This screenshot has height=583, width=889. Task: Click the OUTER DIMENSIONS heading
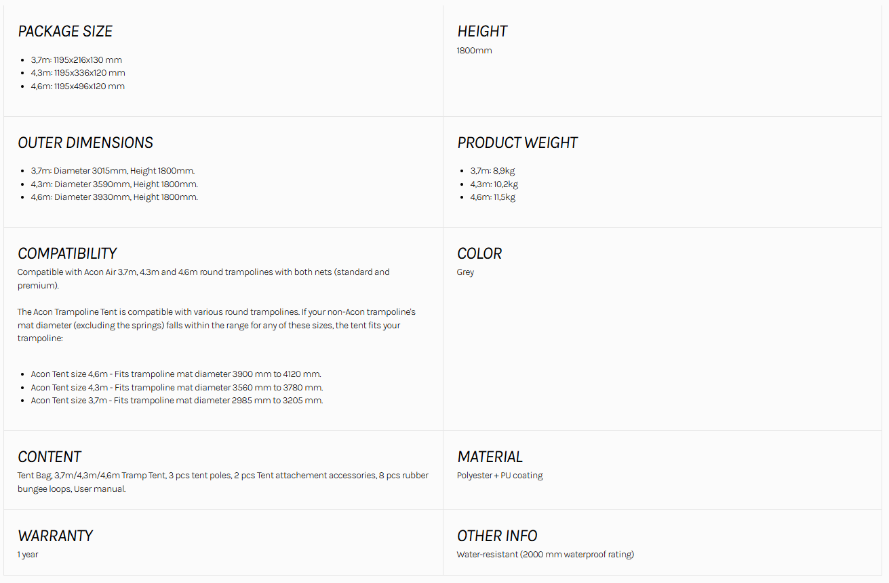85,143
